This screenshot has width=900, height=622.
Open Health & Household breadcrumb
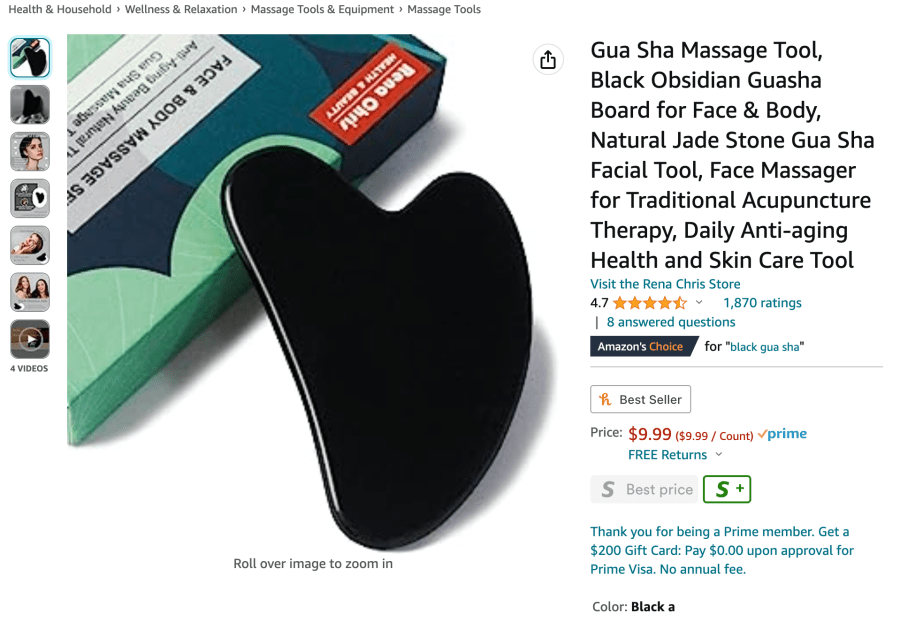60,9
